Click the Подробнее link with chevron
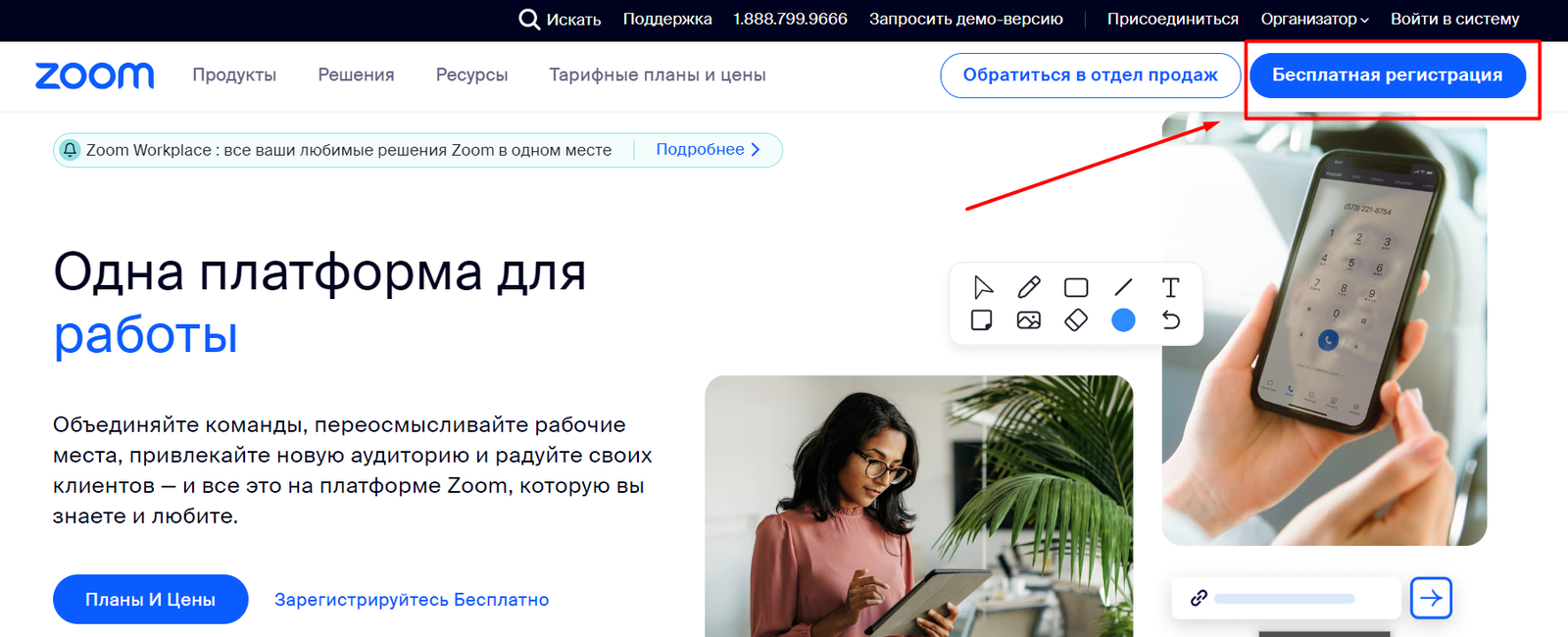The width and height of the screenshot is (1568, 637). 708,150
